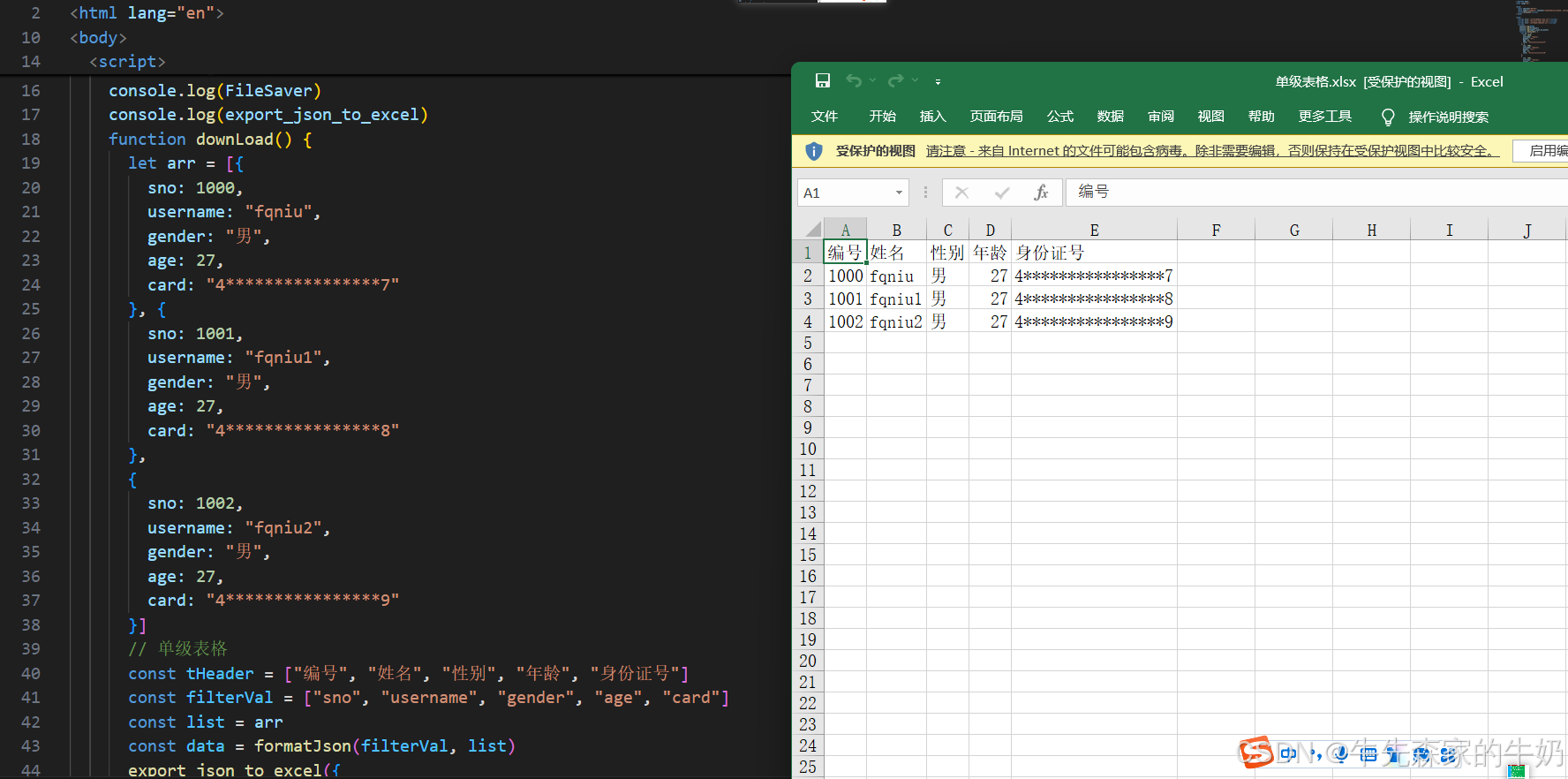This screenshot has height=779, width=1568.
Task: Click the const tHeader code line
Action: 408,673
